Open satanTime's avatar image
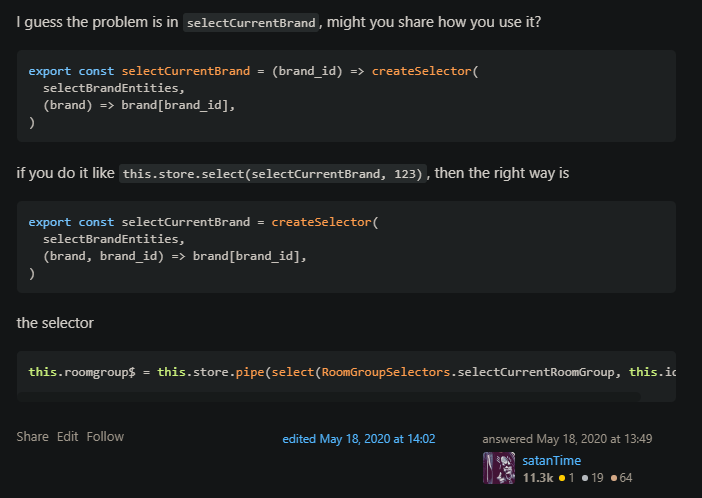The height and width of the screenshot is (498, 702). [x=499, y=468]
